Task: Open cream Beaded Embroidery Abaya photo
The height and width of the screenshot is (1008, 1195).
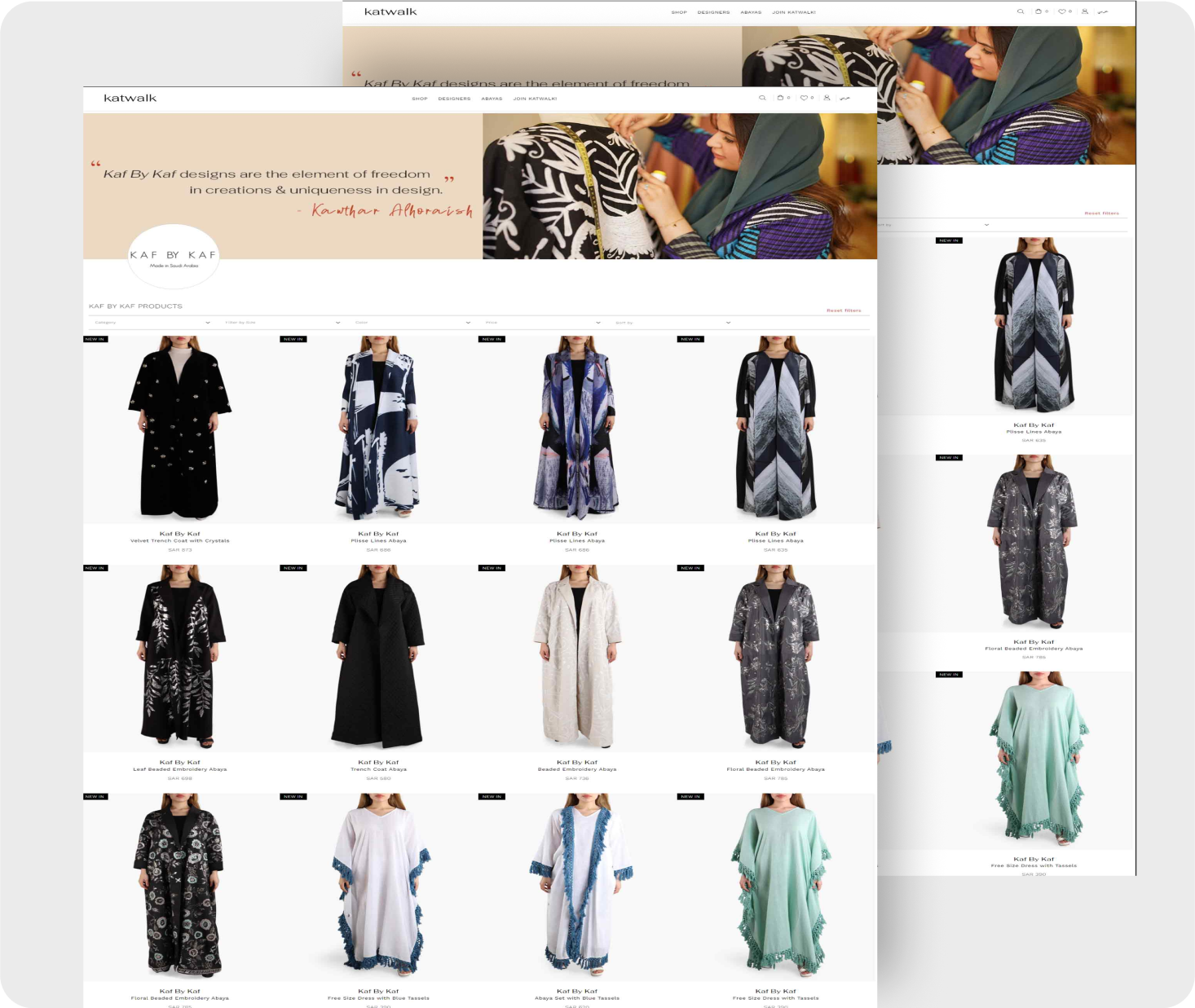Action: [577, 657]
